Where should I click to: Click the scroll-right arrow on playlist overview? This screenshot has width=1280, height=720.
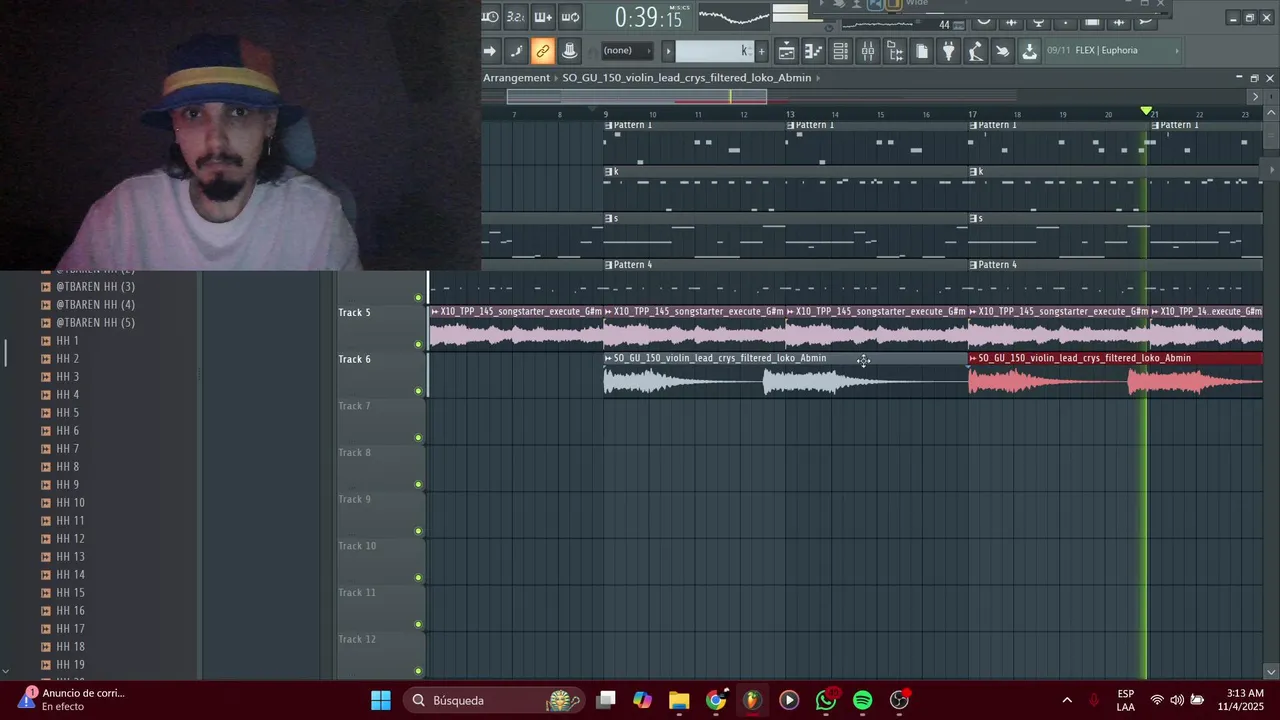[1255, 96]
